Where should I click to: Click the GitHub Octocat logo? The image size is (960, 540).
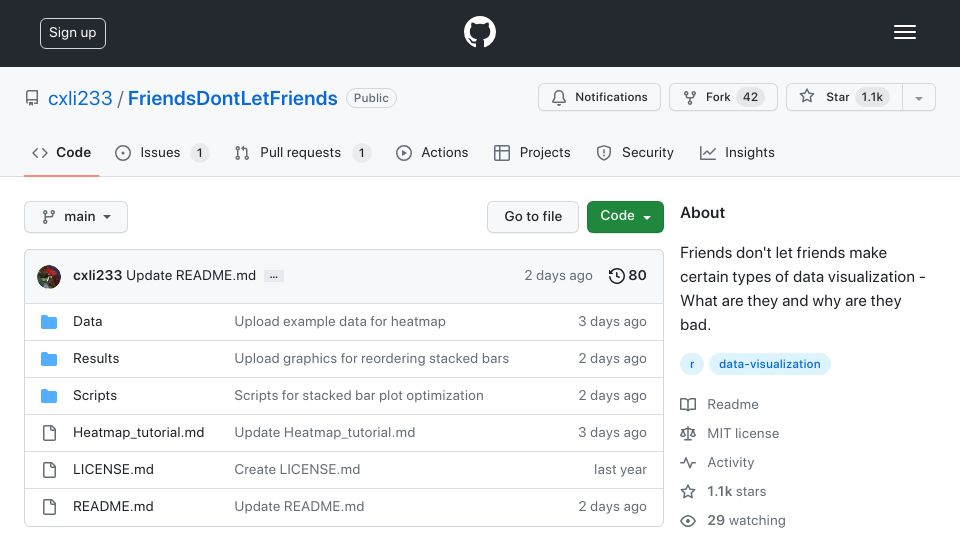pos(479,32)
